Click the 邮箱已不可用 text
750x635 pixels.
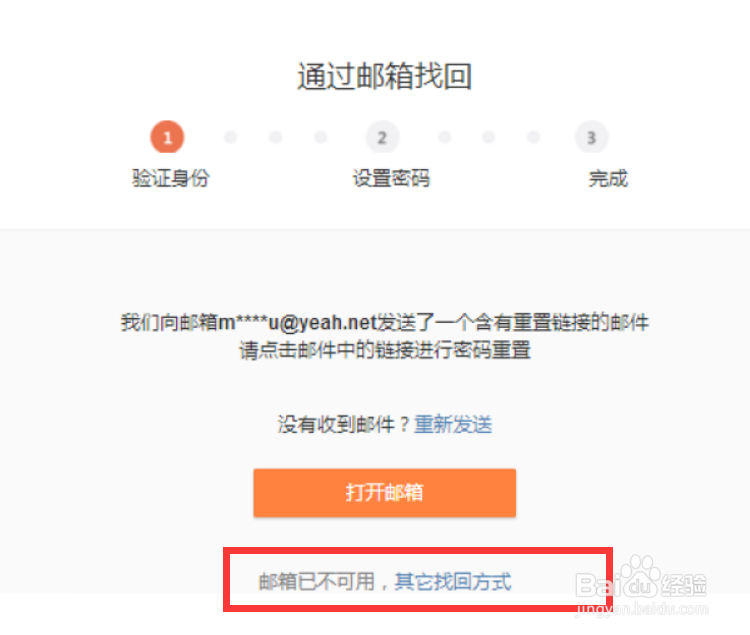(317, 581)
